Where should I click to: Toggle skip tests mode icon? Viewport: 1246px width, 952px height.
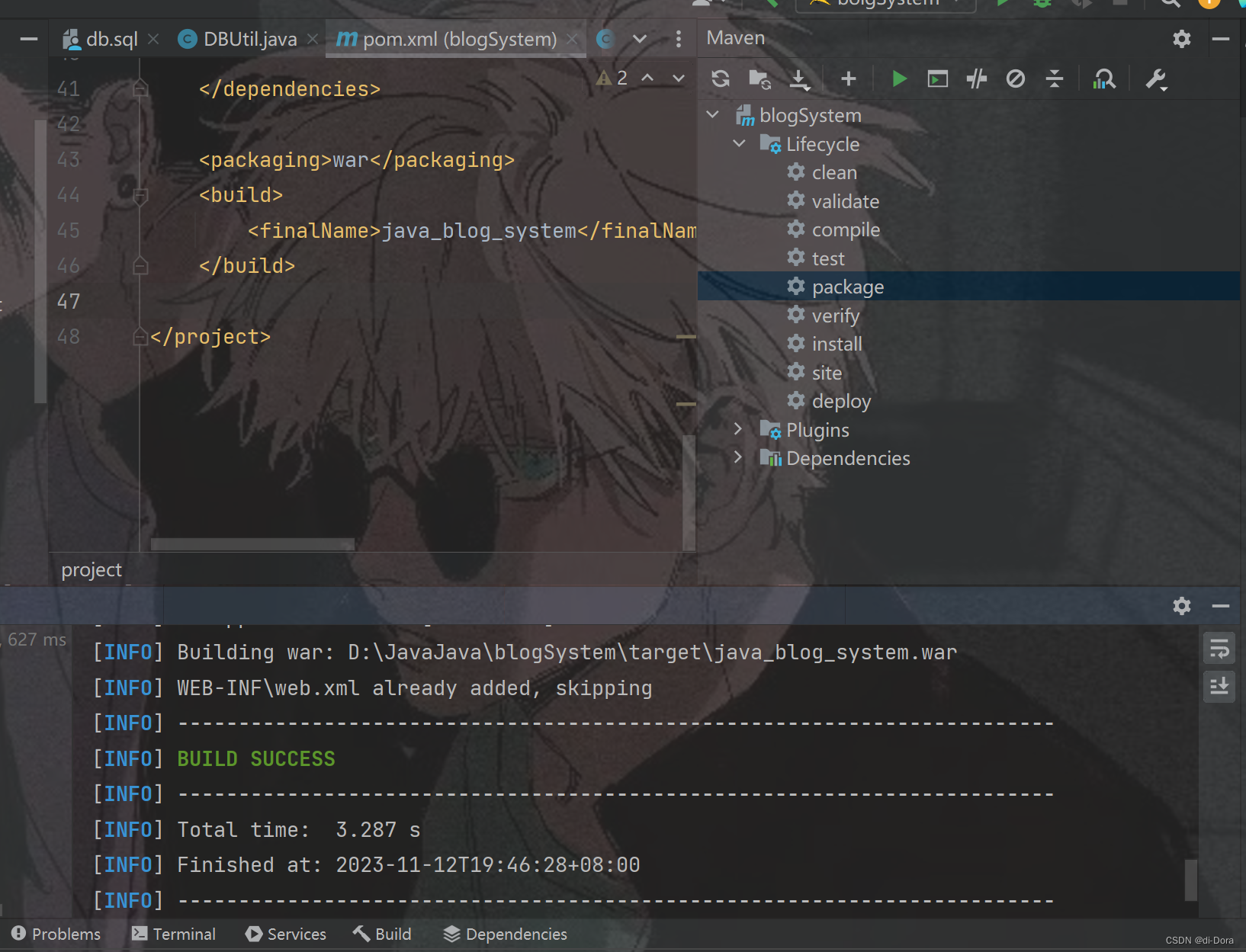point(1016,79)
